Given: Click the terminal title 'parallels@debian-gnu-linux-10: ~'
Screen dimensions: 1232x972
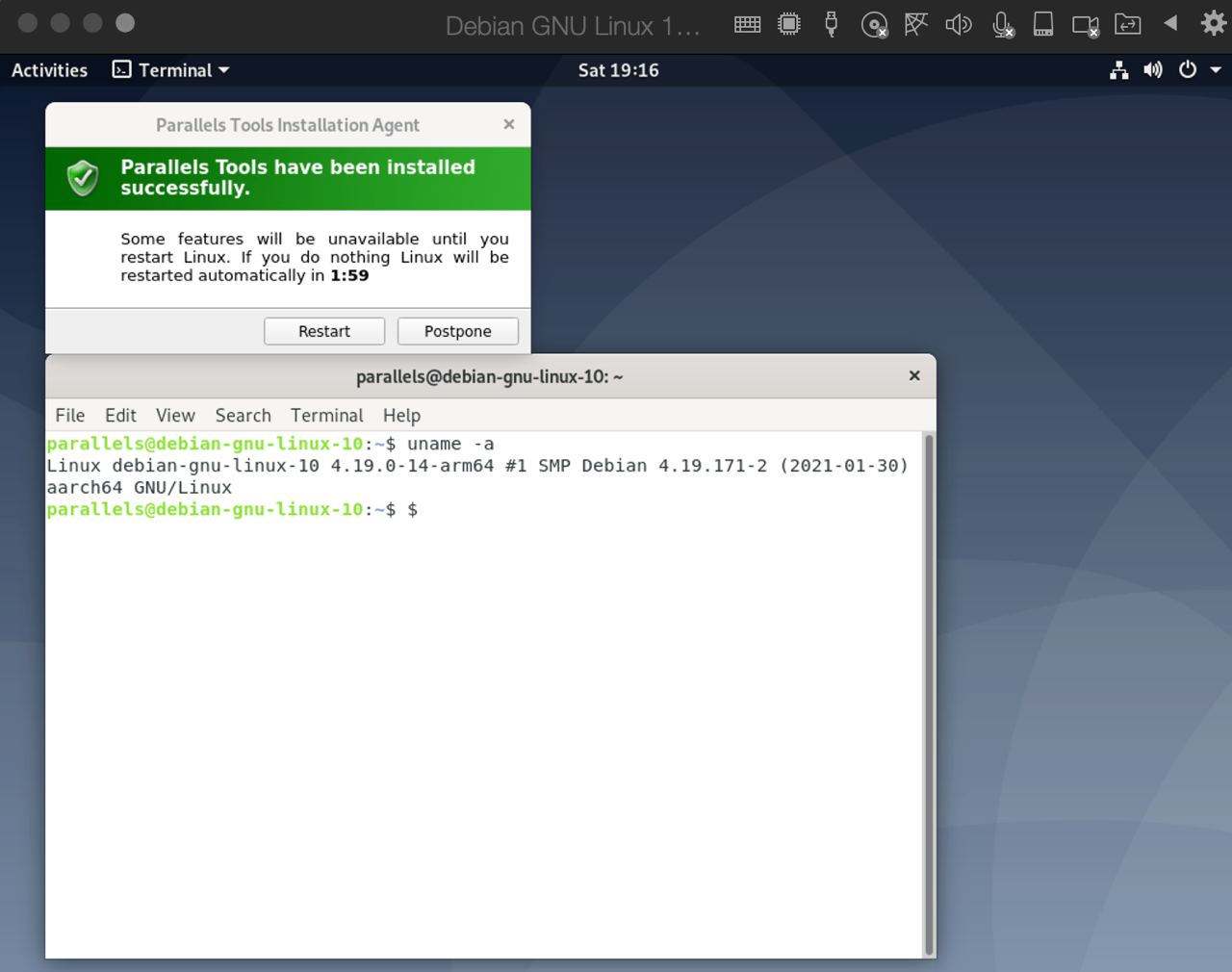Looking at the screenshot, I should click(x=490, y=376).
